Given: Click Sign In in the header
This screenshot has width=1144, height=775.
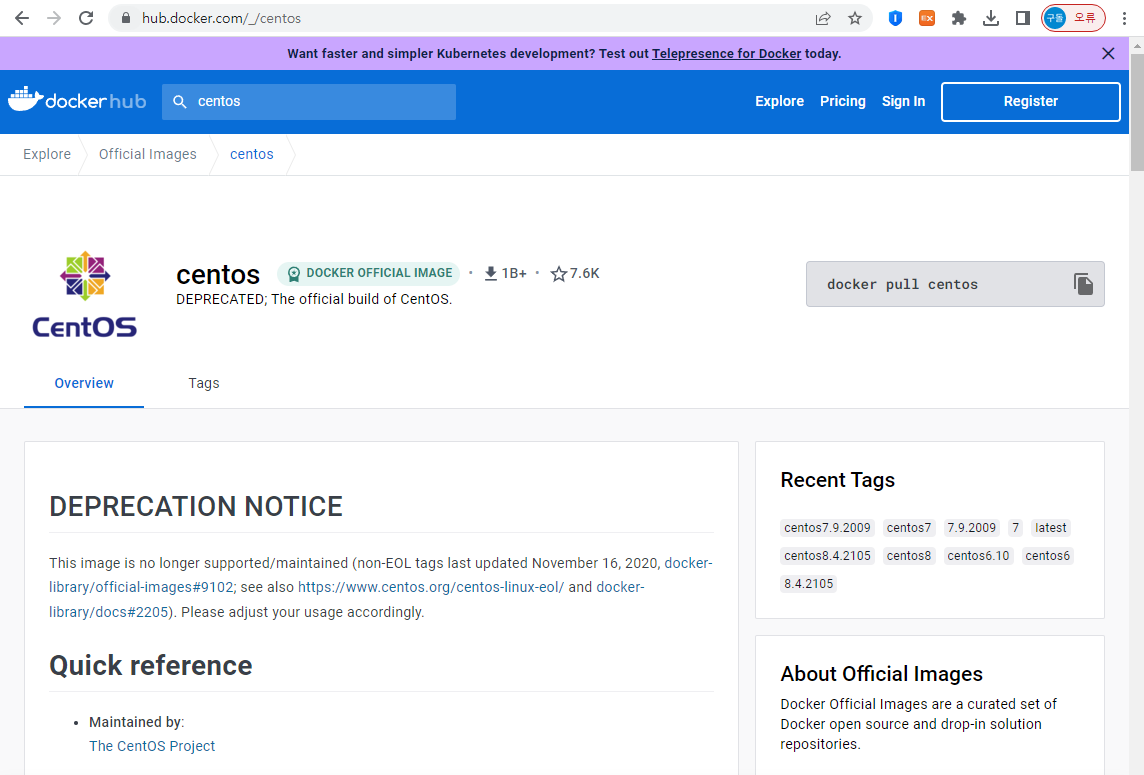Looking at the screenshot, I should click(903, 101).
